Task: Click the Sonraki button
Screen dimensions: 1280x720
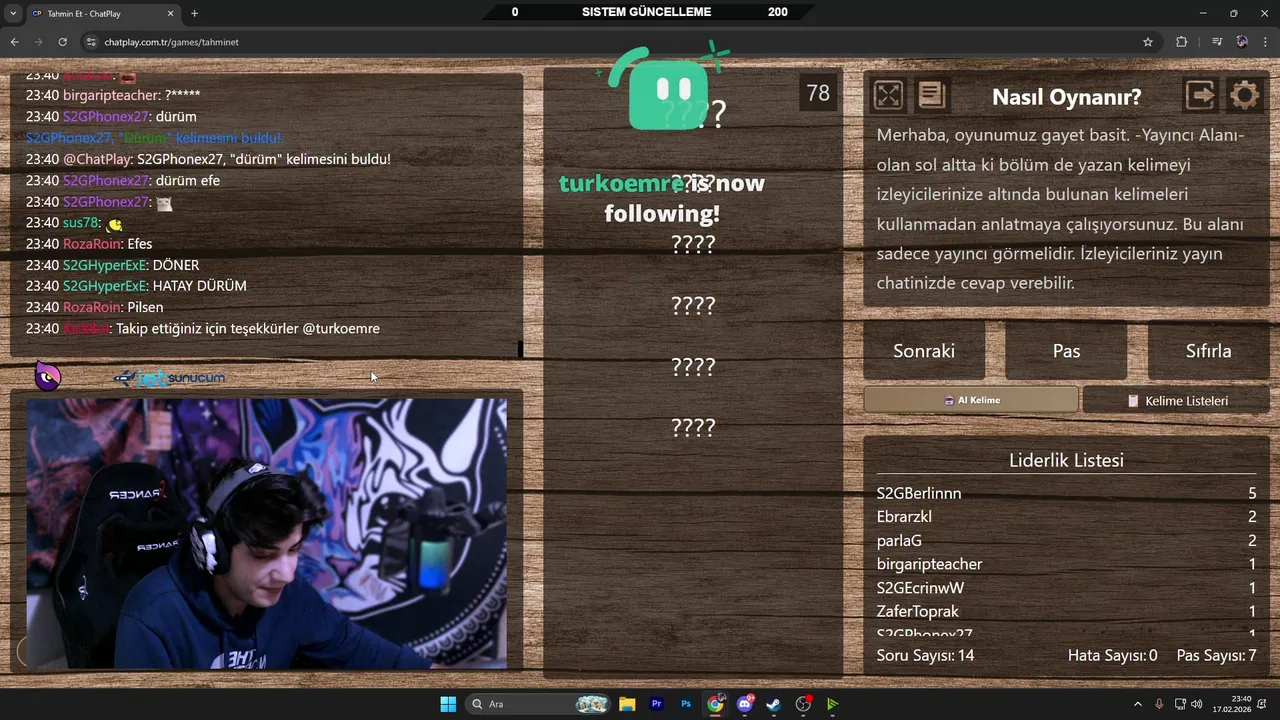Action: pos(924,351)
